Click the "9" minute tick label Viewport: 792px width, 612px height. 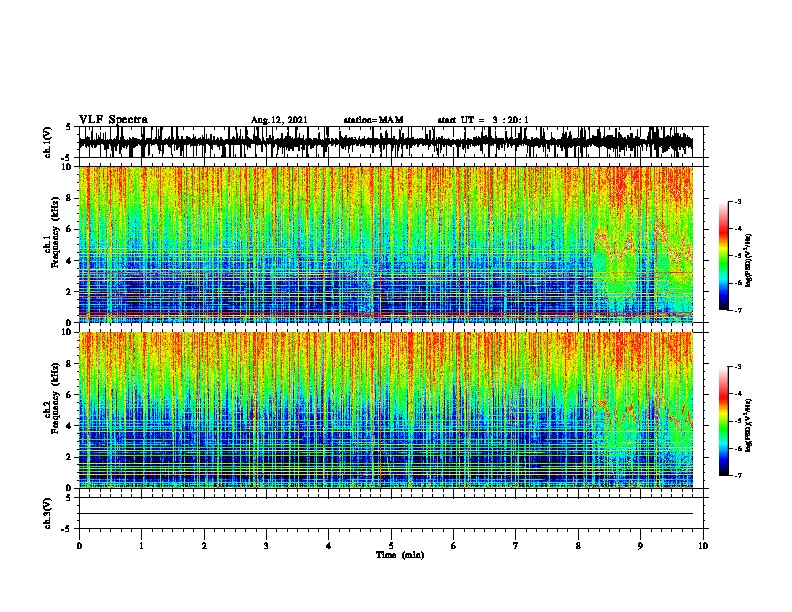click(x=640, y=546)
